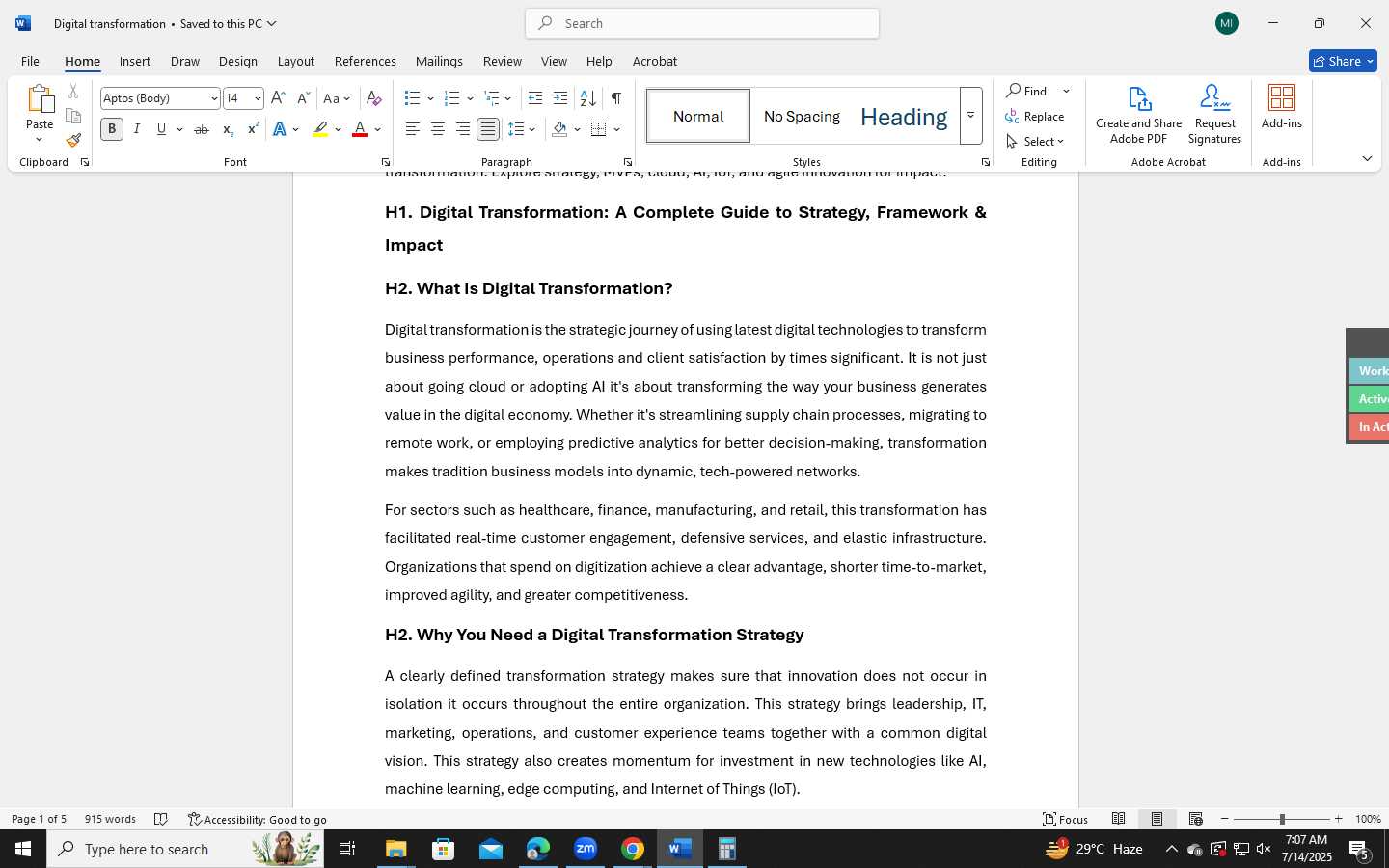
Task: Collapse the ribbon chevron
Action: pos(1367,158)
